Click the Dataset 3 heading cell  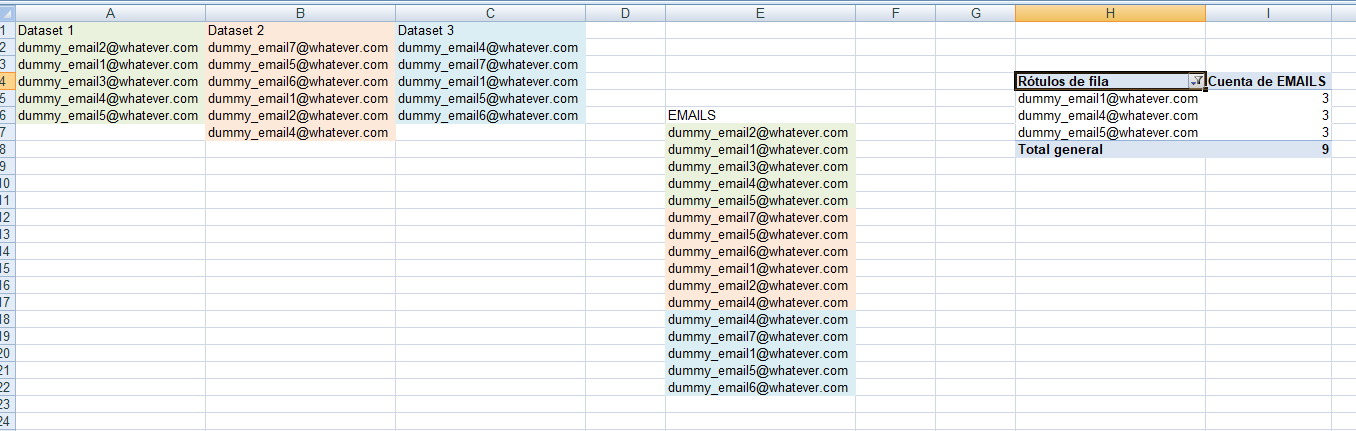tap(490, 30)
